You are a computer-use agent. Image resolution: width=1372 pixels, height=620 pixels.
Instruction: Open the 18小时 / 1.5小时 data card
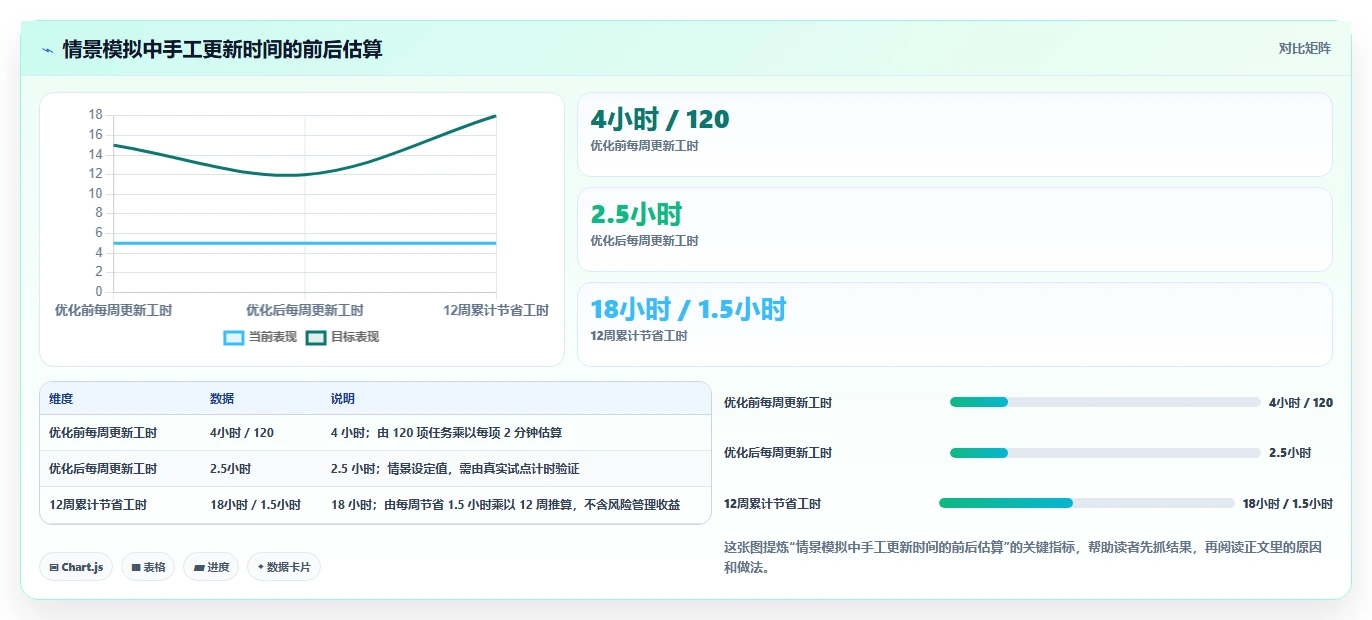click(x=955, y=324)
